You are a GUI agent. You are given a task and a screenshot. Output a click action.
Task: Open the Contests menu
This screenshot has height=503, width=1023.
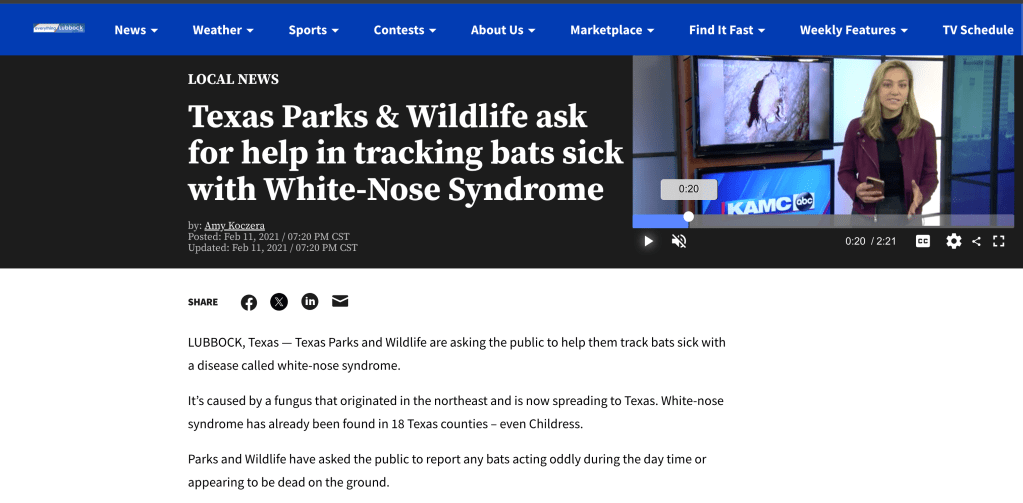coord(404,30)
